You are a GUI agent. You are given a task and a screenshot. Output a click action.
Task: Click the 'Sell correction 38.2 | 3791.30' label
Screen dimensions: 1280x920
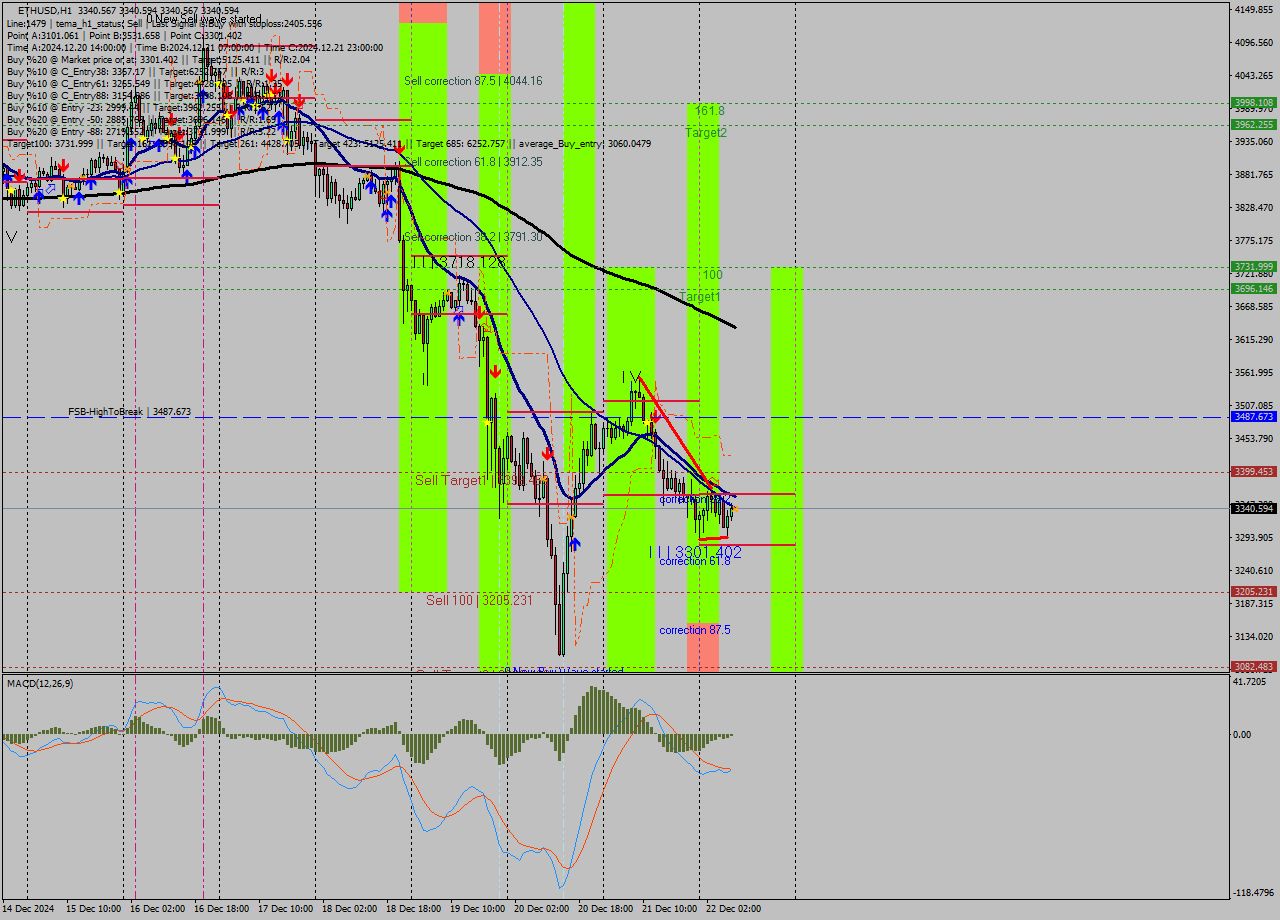tap(473, 238)
